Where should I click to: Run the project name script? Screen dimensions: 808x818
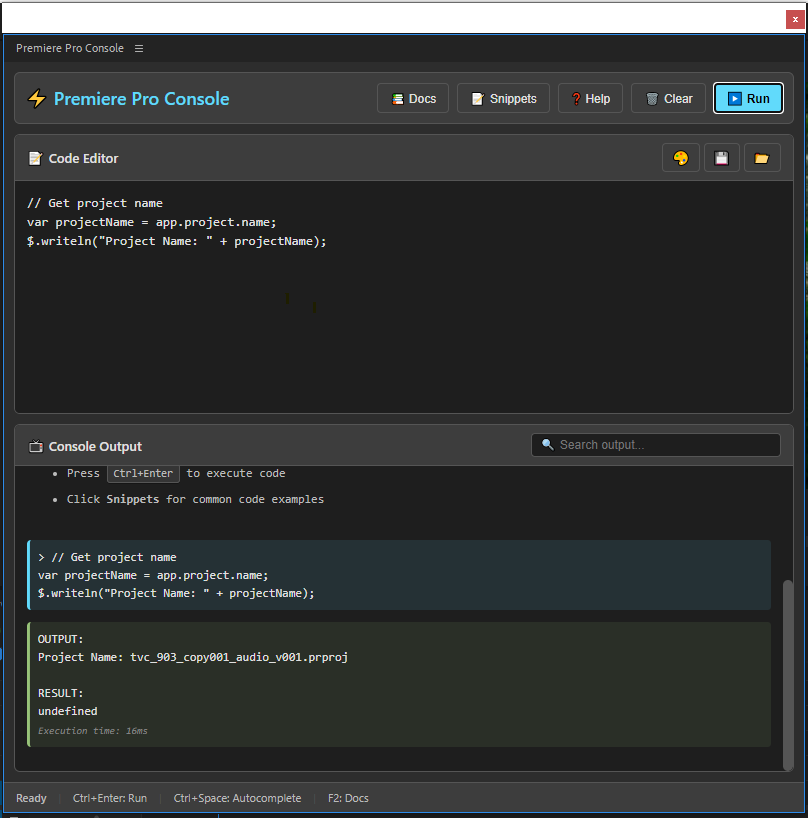(748, 98)
